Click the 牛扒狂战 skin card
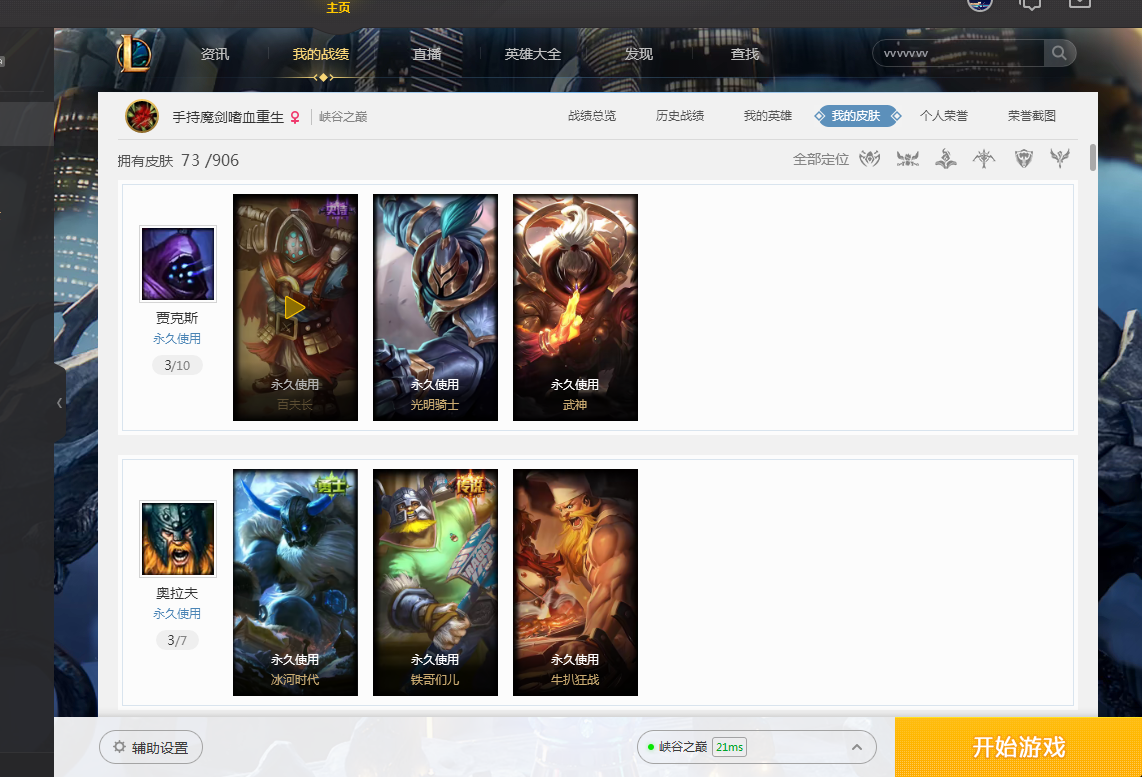This screenshot has width=1142, height=777. (575, 583)
